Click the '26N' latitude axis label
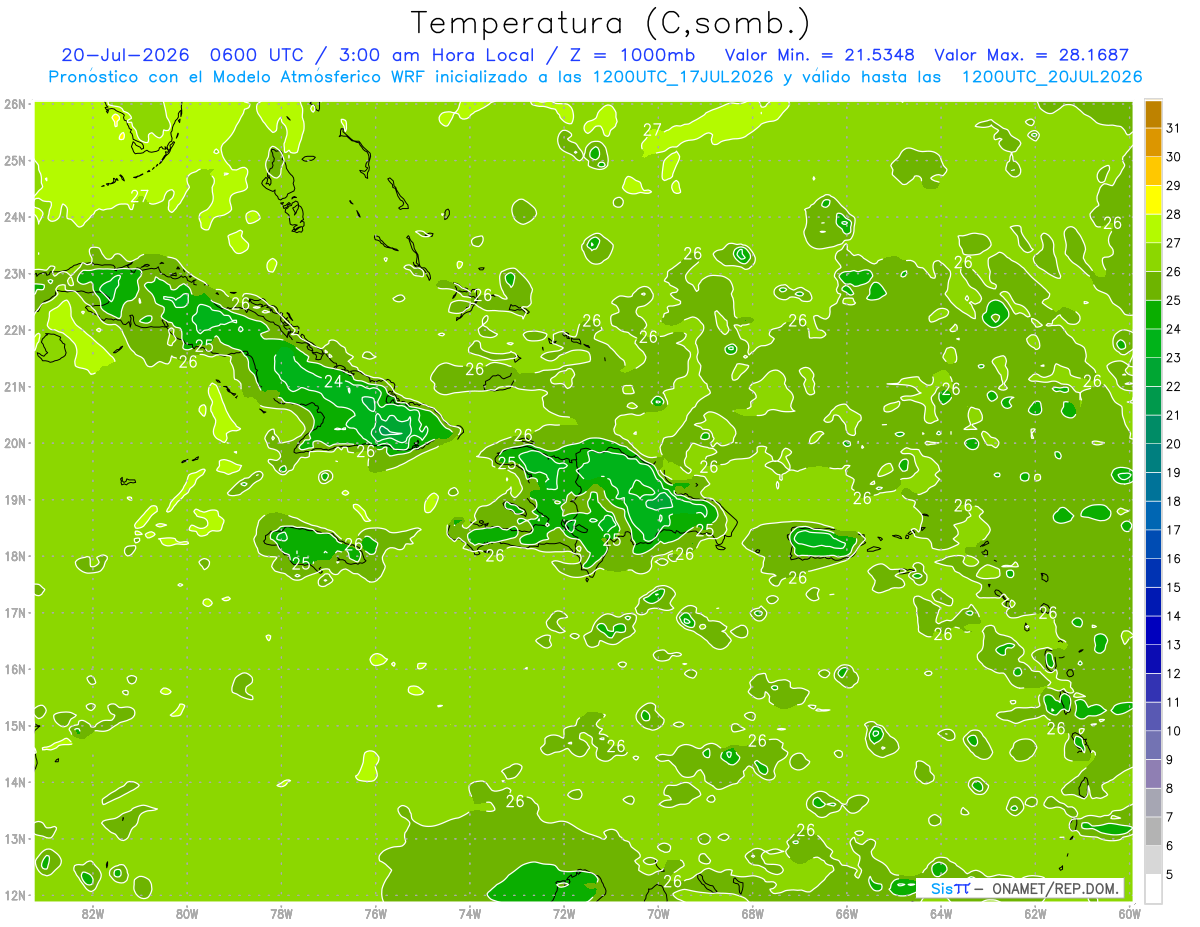 coord(16,104)
